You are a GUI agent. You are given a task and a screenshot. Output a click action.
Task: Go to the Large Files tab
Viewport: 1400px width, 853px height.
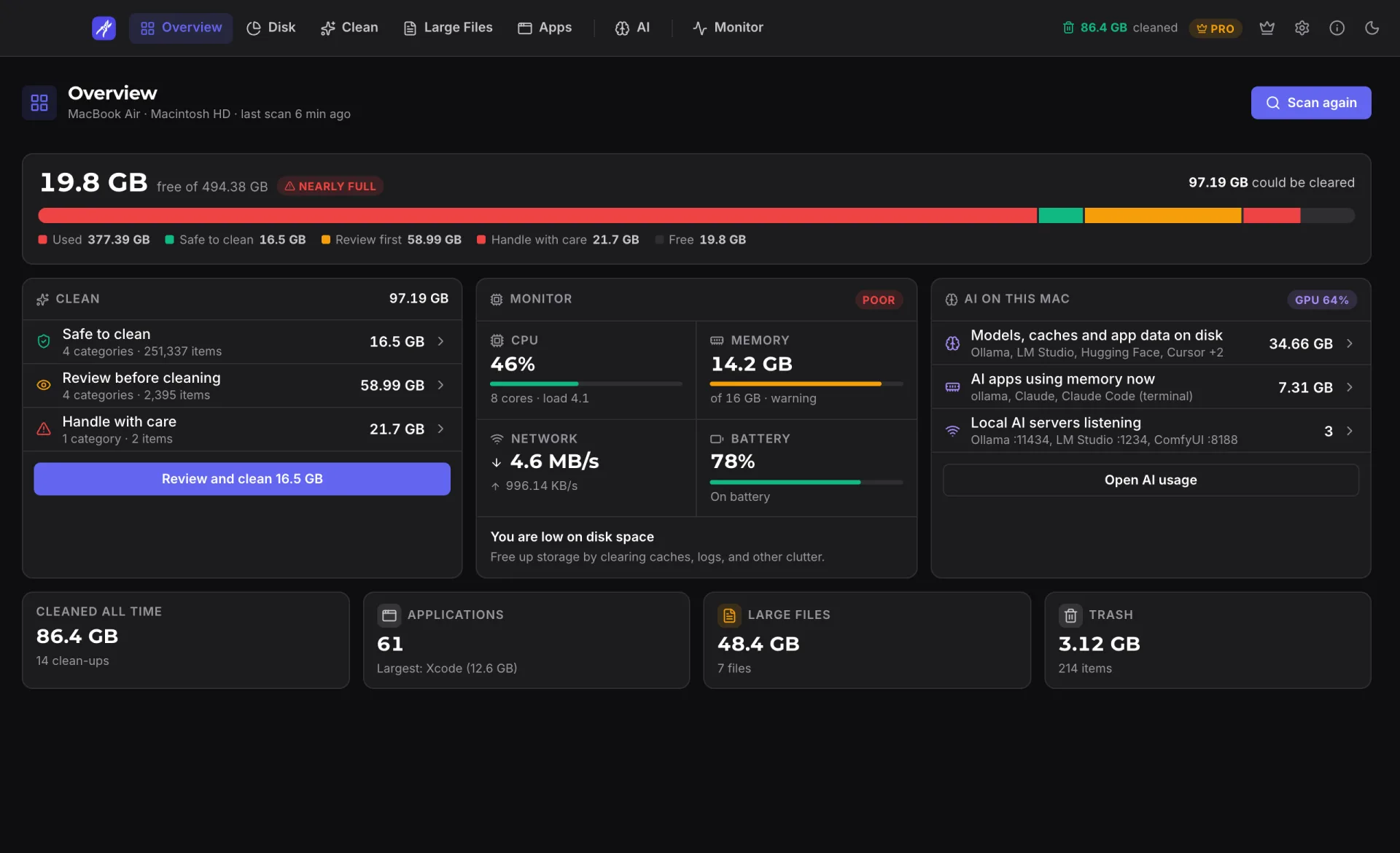click(448, 28)
